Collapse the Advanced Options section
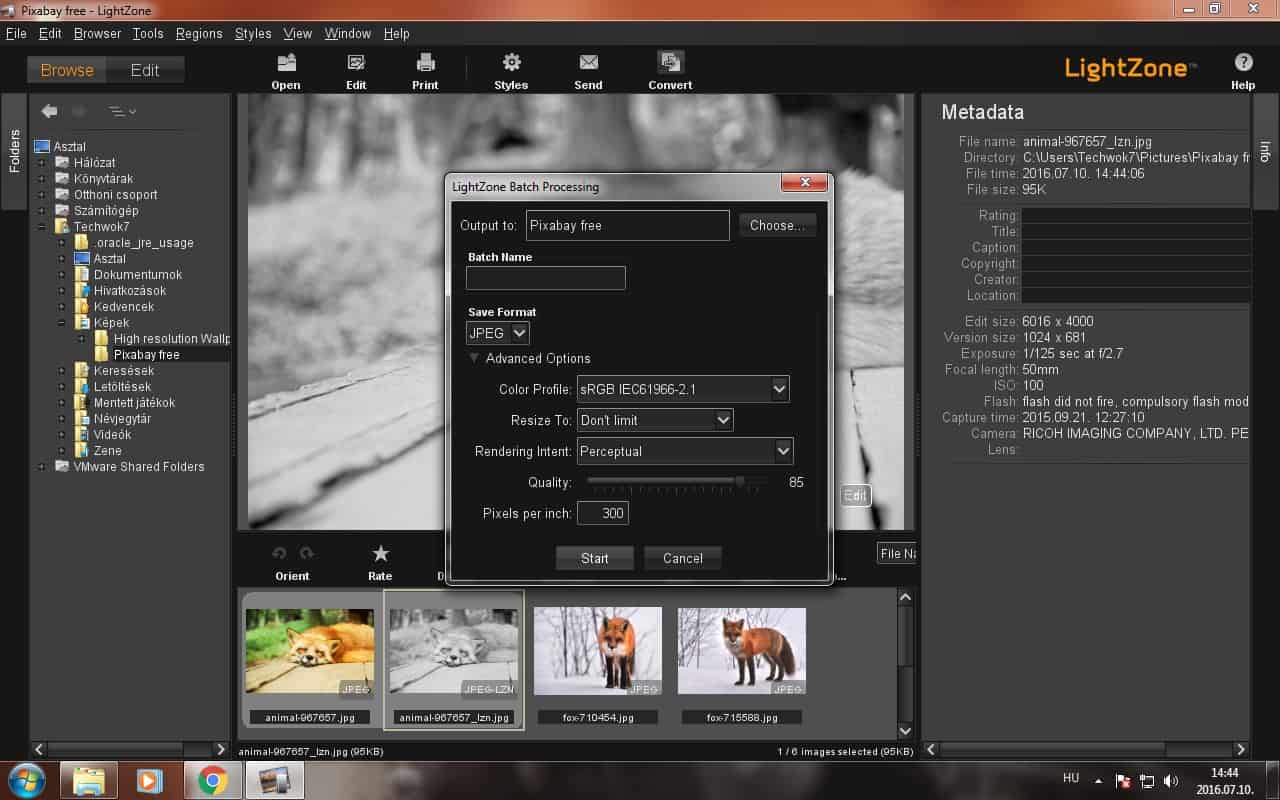Viewport: 1280px width, 800px height. [x=474, y=358]
